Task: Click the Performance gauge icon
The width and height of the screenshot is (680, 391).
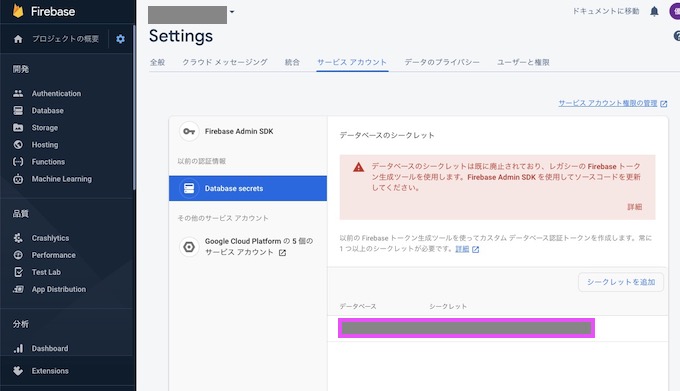Action: [18, 255]
